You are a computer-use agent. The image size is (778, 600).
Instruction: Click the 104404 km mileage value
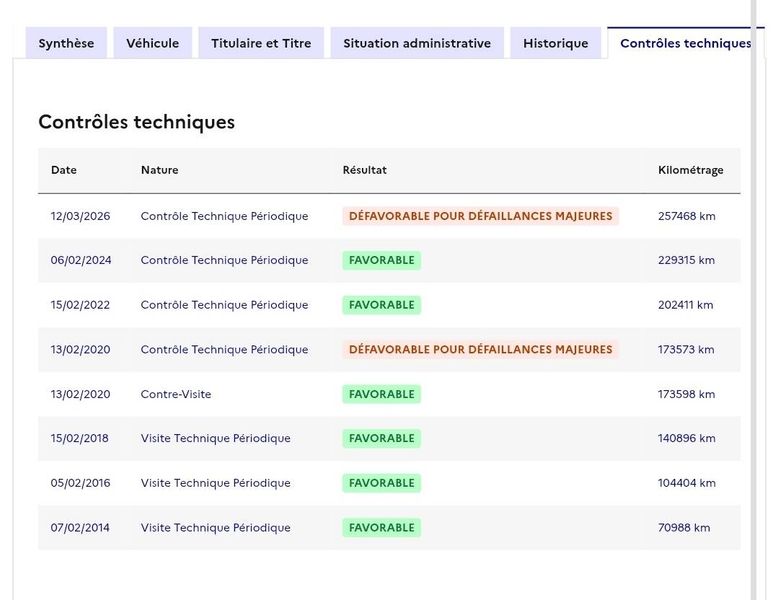click(687, 483)
